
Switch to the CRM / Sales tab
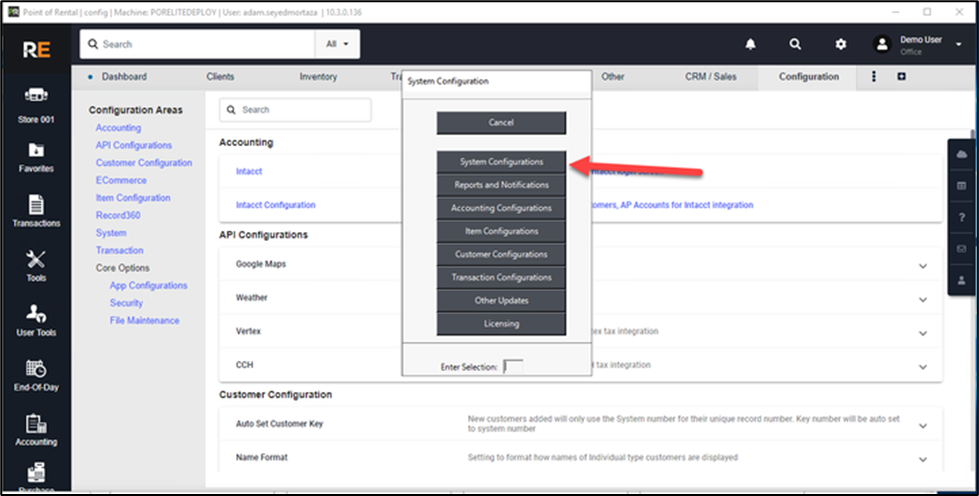coord(709,77)
